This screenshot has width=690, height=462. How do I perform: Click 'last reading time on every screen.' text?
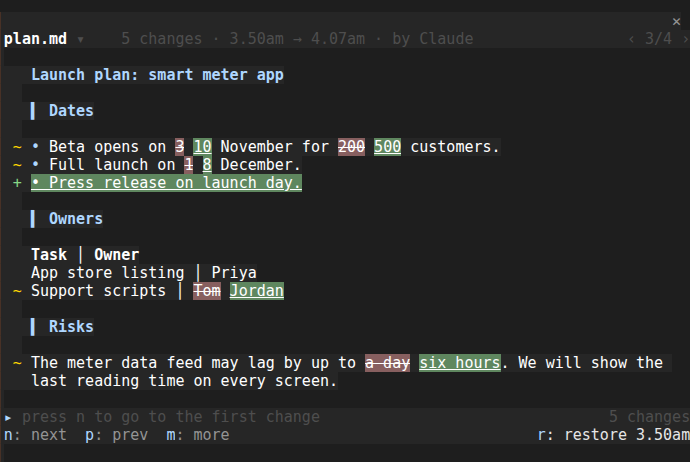click(x=184, y=381)
